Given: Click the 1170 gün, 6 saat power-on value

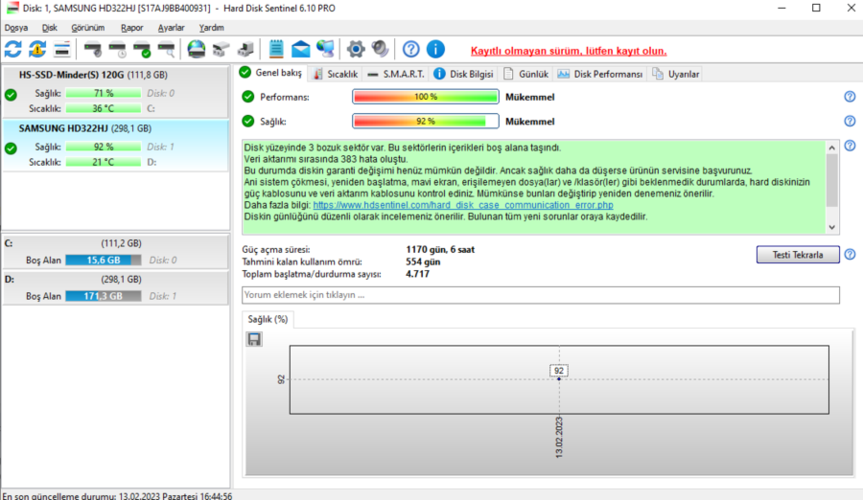Looking at the screenshot, I should point(440,249).
